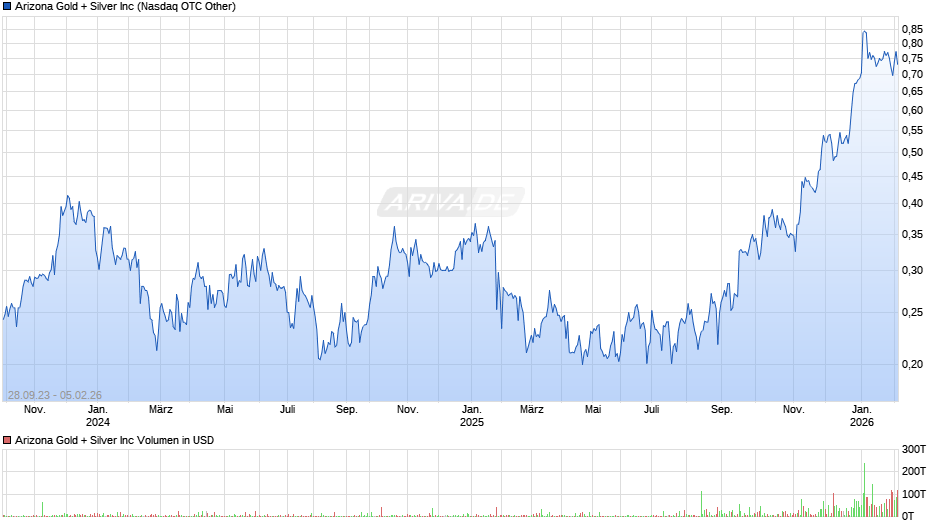Screen dimensions: 940x526
Task: Click the 100T volume axis label
Action: pos(914,494)
